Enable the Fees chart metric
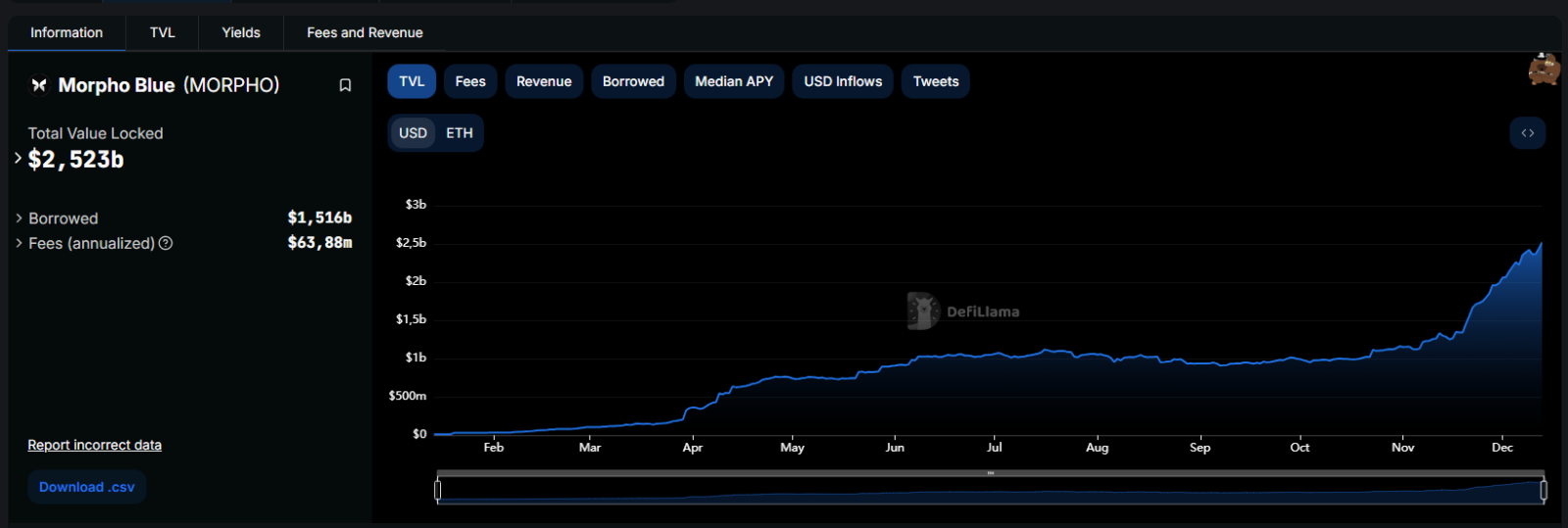The width and height of the screenshot is (1568, 528). (x=470, y=81)
